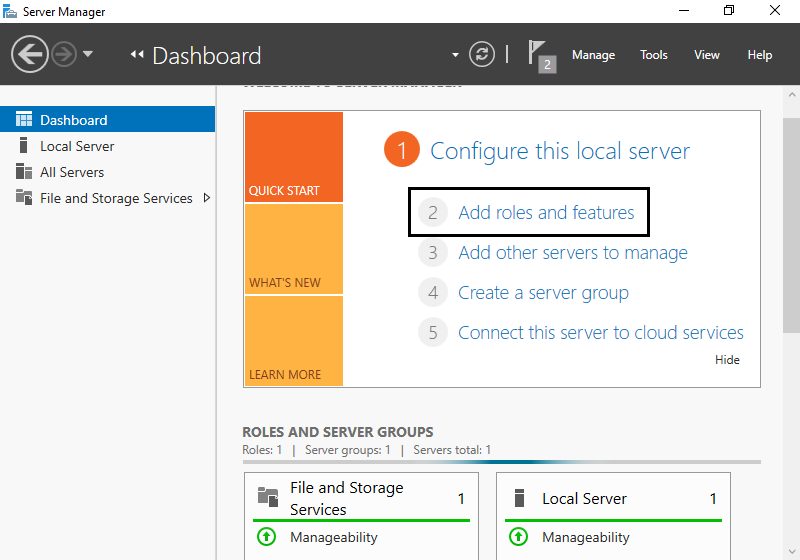
Task: Expand the File and Storage Services arrow
Action: (207, 198)
